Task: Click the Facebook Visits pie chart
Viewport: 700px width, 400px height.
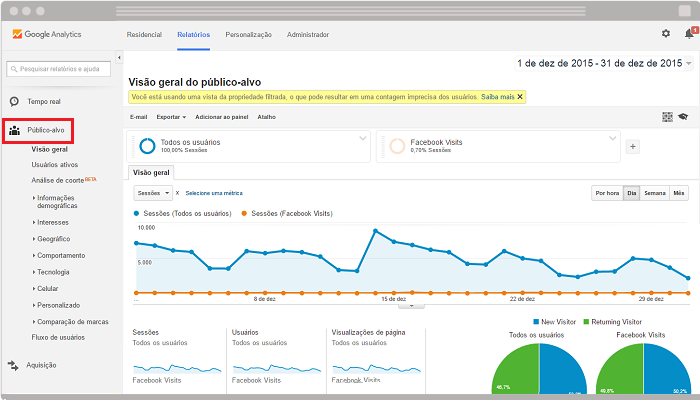Action: pyautogui.click(x=643, y=368)
